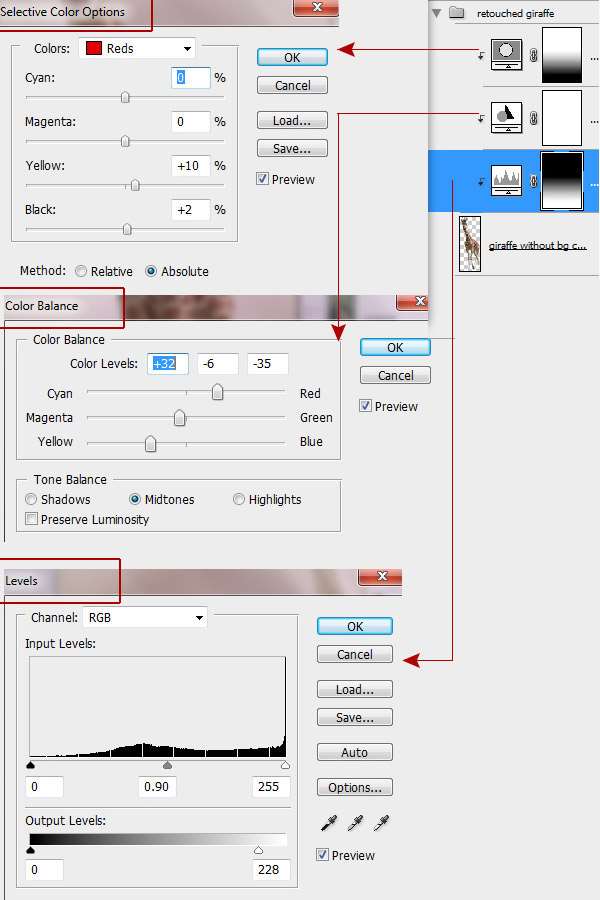Open the Colors dropdown showing Reds
Image resolution: width=600 pixels, height=900 pixels.
[136, 48]
